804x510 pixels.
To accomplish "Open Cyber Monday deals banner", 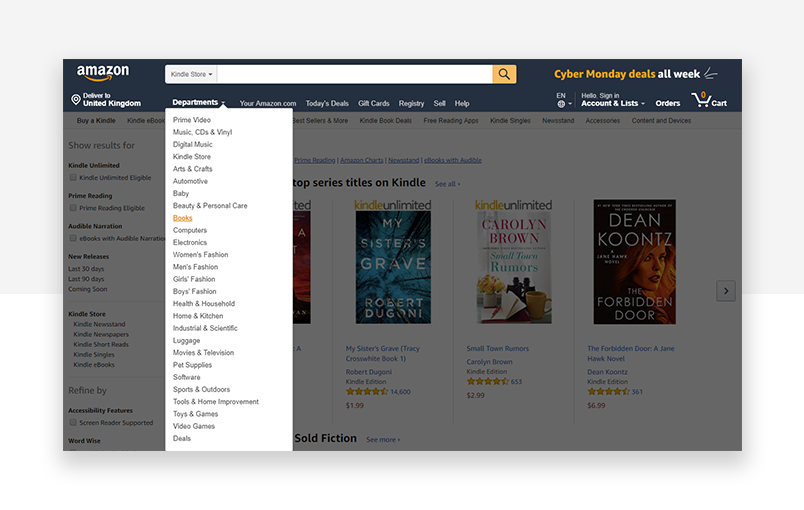I will click(635, 74).
